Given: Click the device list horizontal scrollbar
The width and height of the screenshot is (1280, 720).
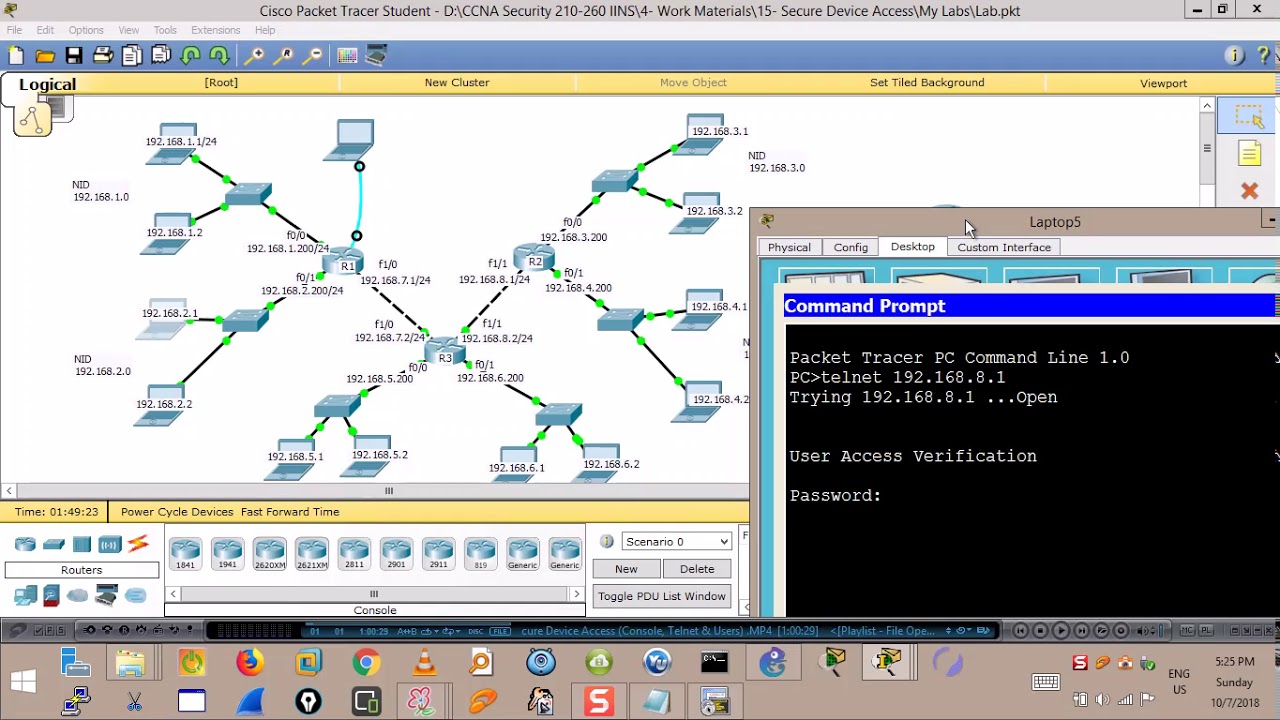Looking at the screenshot, I should [374, 594].
